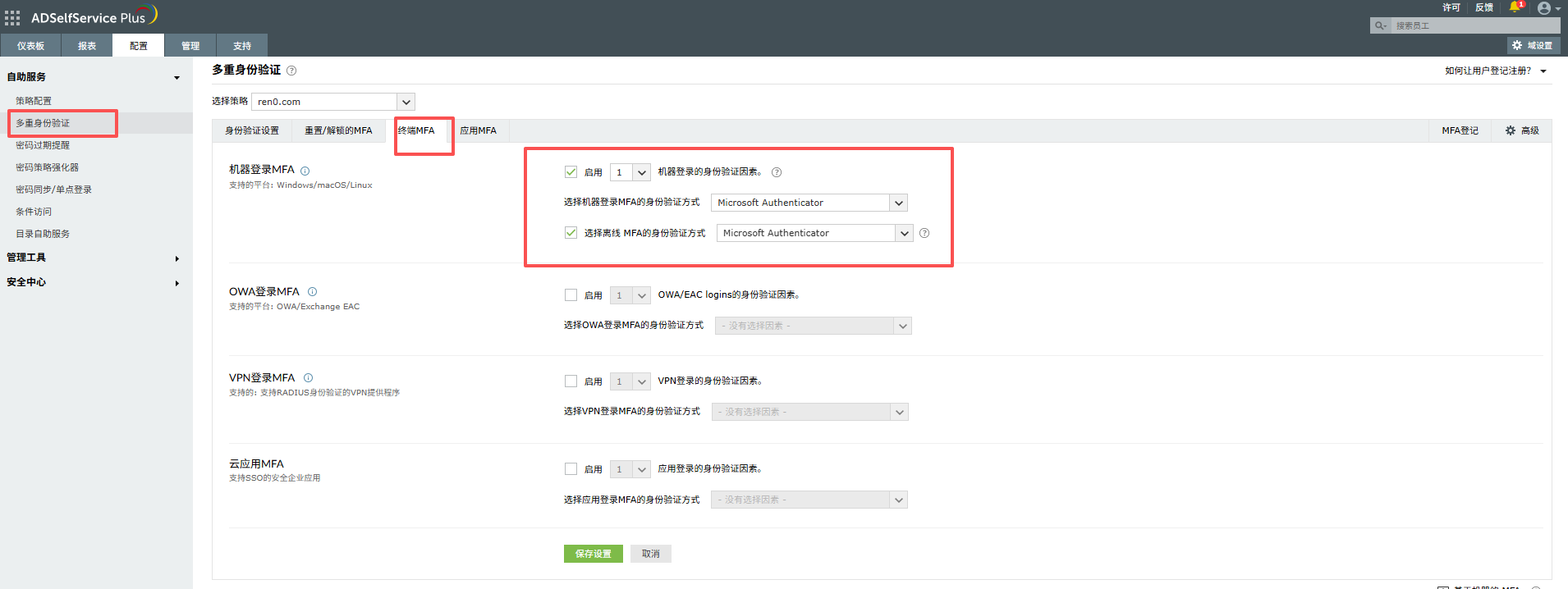Click help icon beside 多重身份验证 title
Viewport: 1568px width, 589px height.
point(291,71)
